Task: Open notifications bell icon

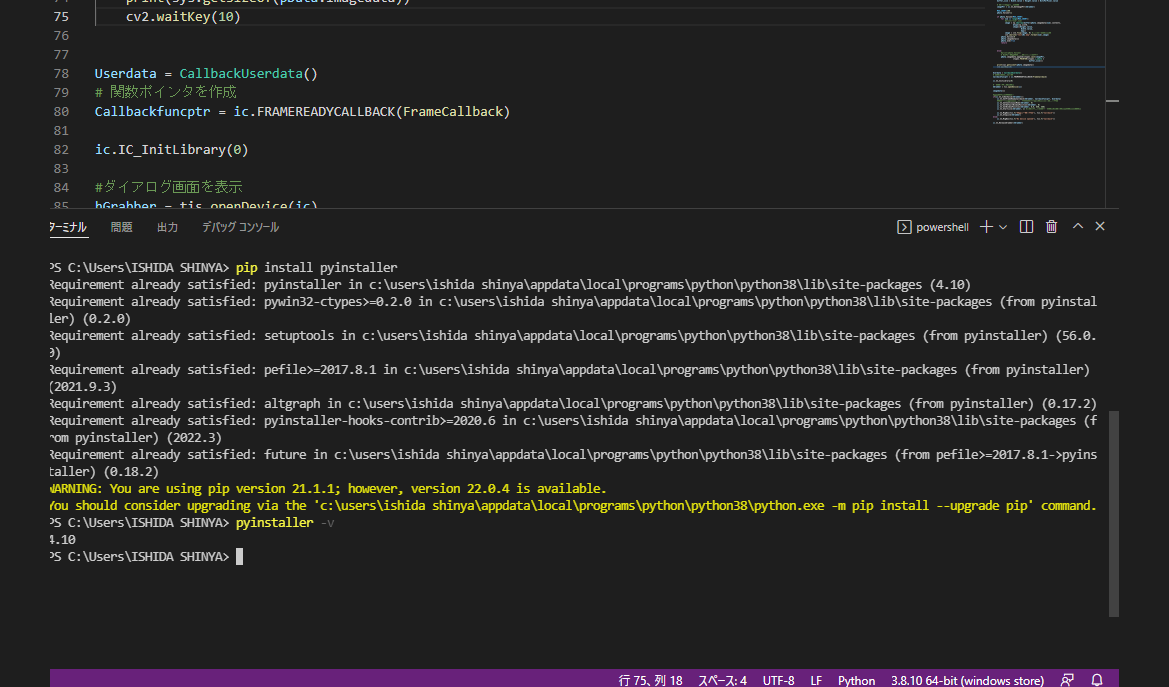Action: click(1097, 680)
